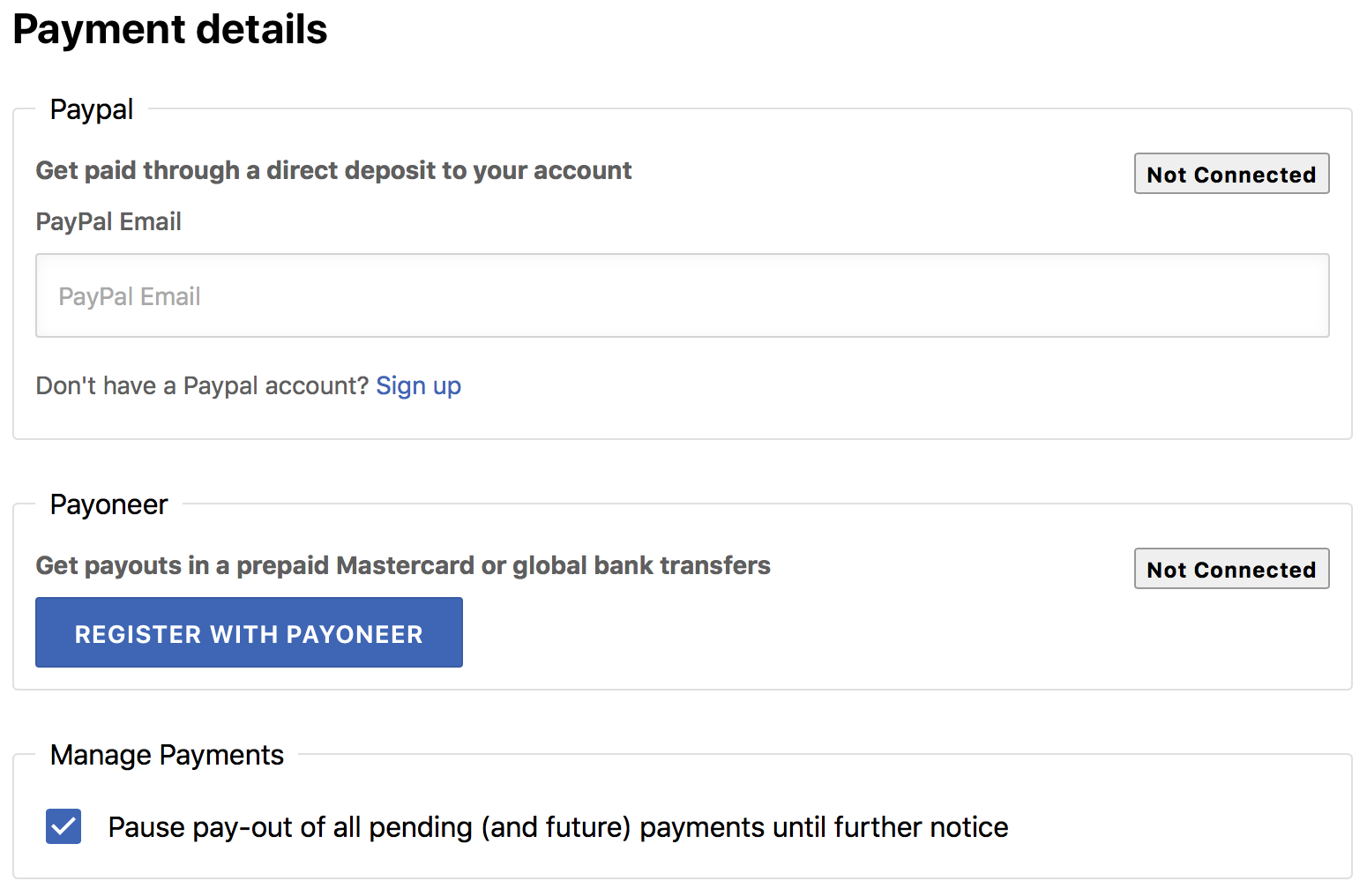
Task: Open the Sign up link for Paypal
Action: coord(418,386)
